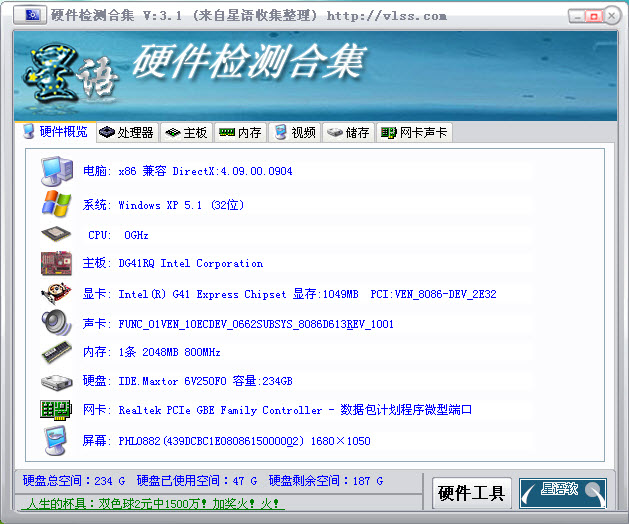Select the text '显存:1049MB'
The image size is (629, 524).
325,294
